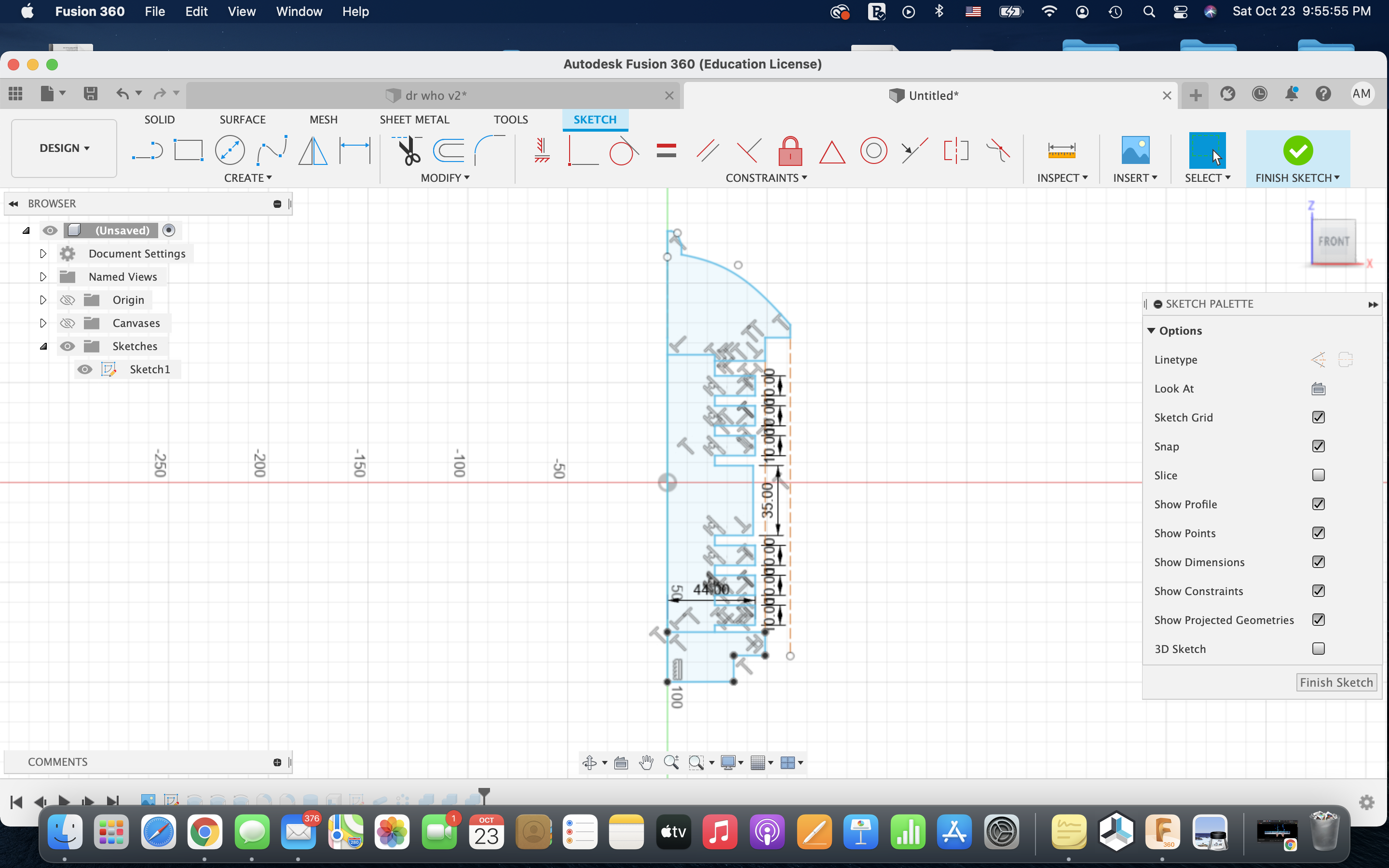Click the Look At icon in palette
The width and height of the screenshot is (1389, 868).
[1319, 389]
